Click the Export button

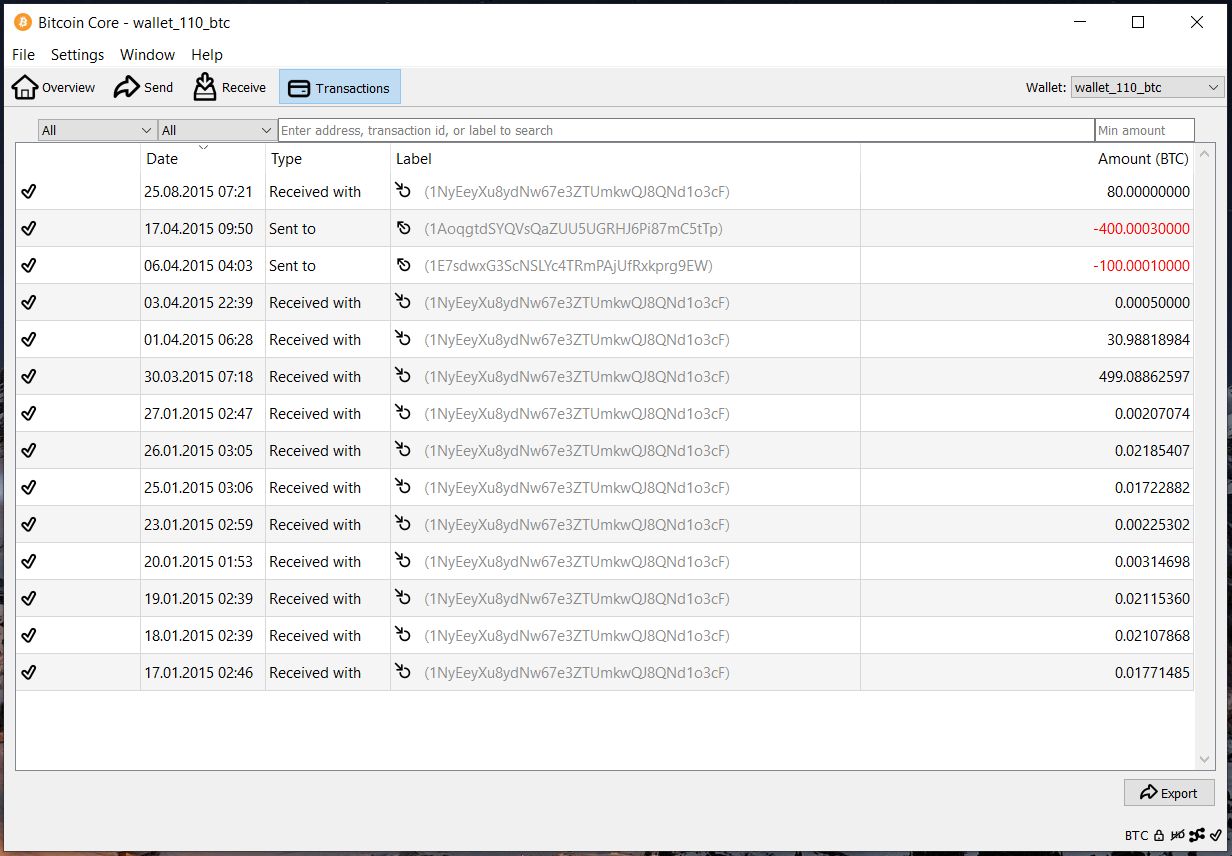(x=1169, y=793)
